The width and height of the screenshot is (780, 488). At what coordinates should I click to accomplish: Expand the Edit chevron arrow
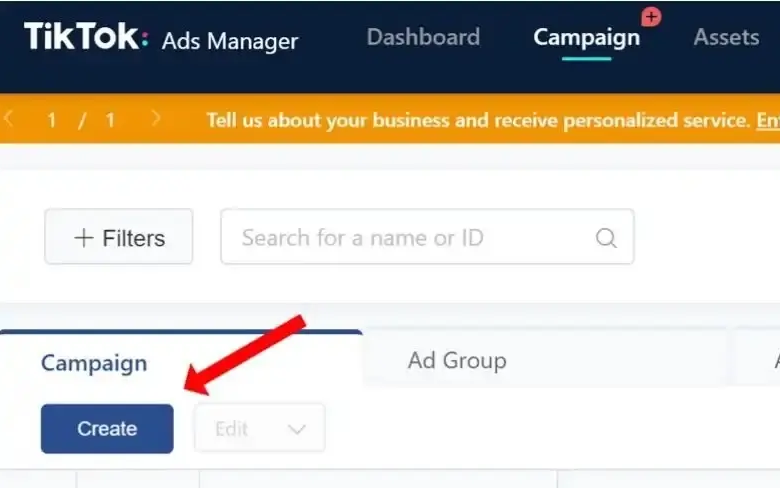click(x=296, y=429)
